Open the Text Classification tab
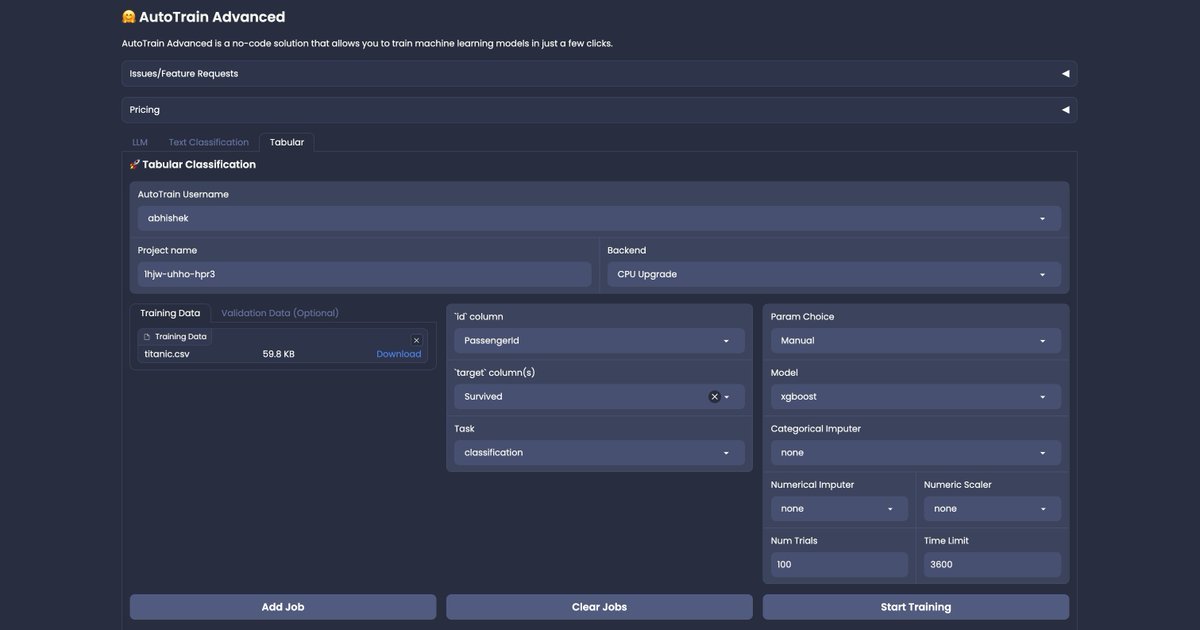1200x630 pixels. (x=208, y=142)
